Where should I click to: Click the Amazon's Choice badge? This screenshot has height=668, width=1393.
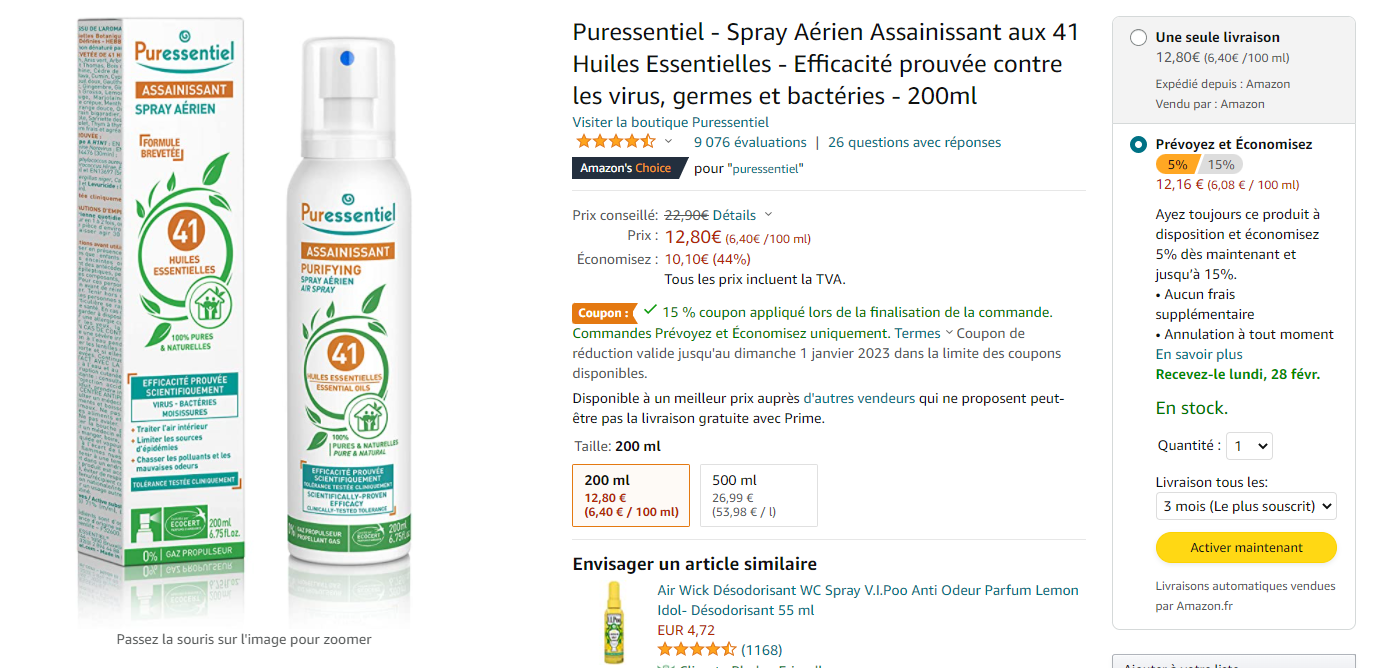pos(626,168)
